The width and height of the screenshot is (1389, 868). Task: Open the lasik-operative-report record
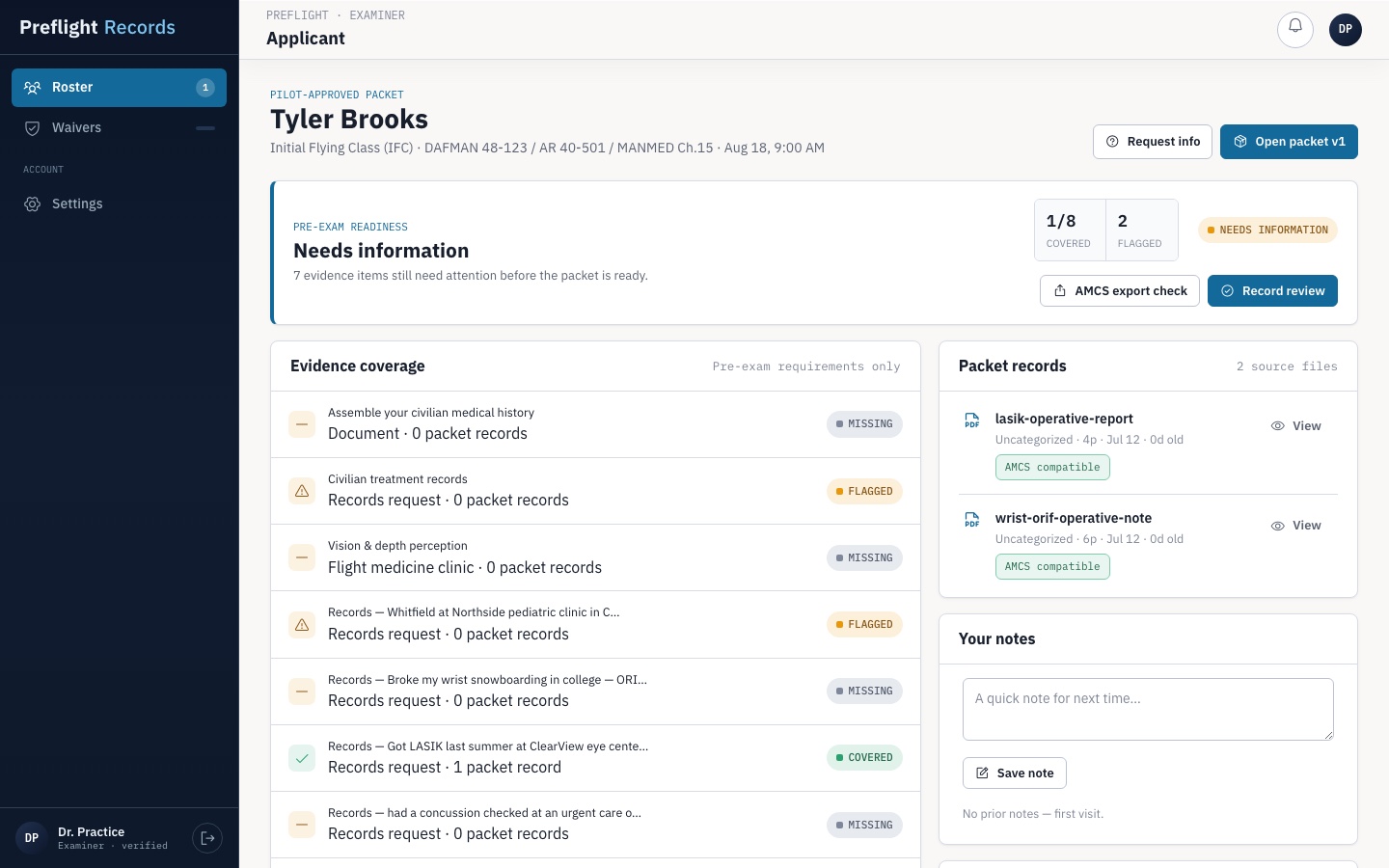coord(1064,420)
